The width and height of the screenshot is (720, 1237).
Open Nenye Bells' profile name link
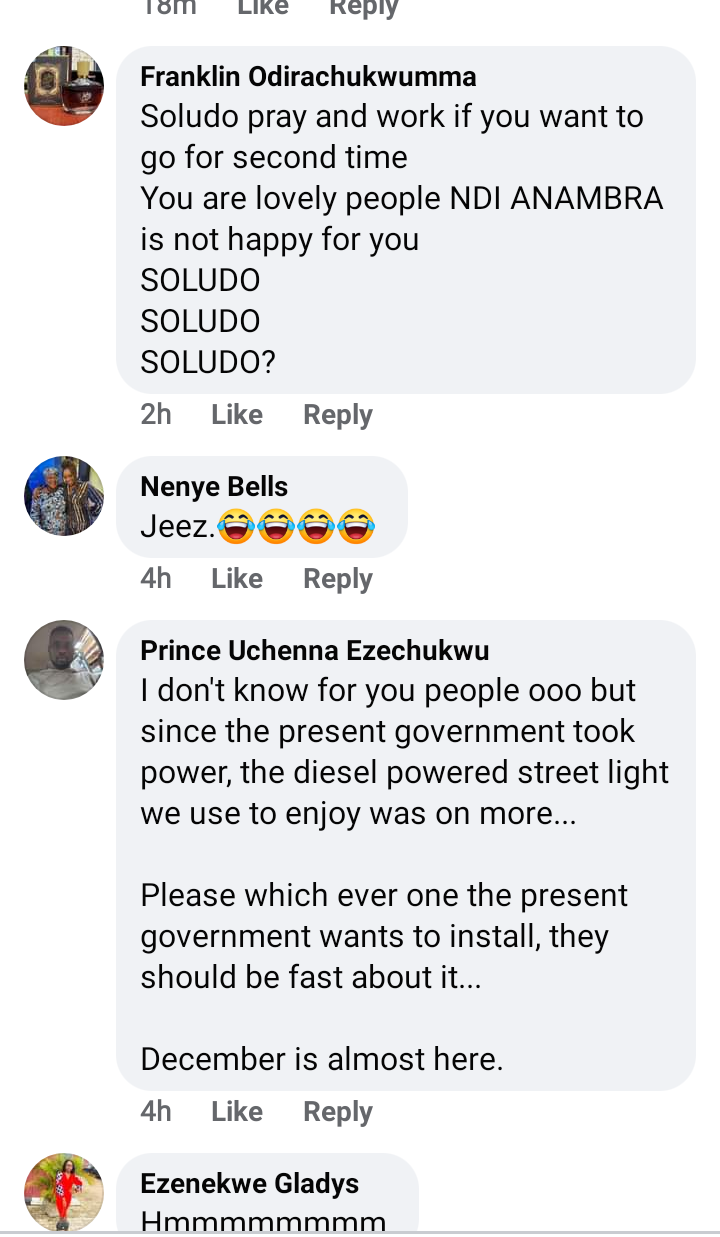click(214, 487)
